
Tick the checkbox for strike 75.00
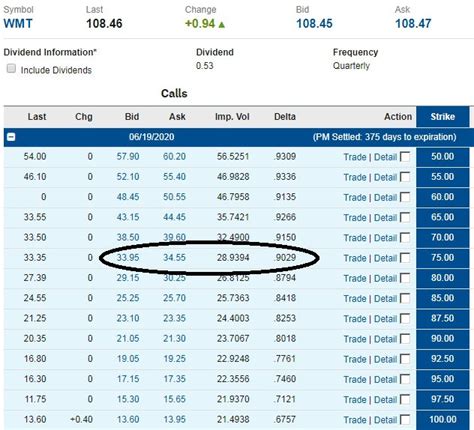405,258
